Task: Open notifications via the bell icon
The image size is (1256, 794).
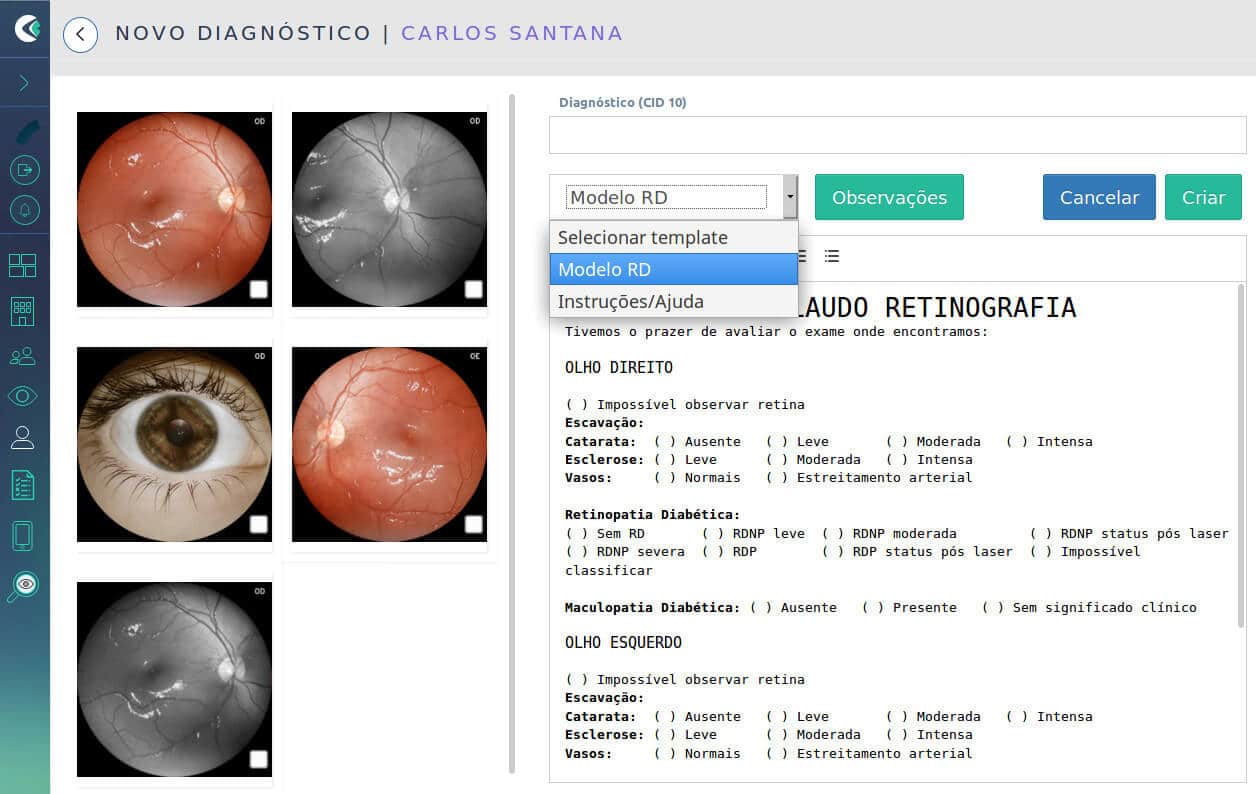Action: pyautogui.click(x=24, y=210)
